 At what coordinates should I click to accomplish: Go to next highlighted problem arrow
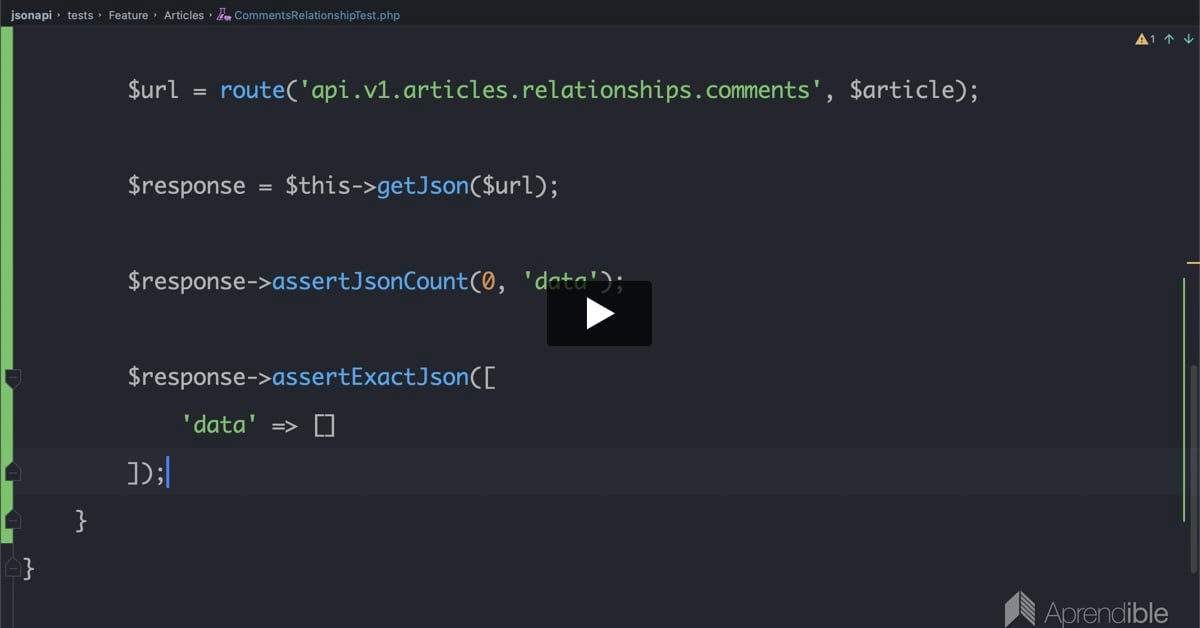[x=1188, y=39]
